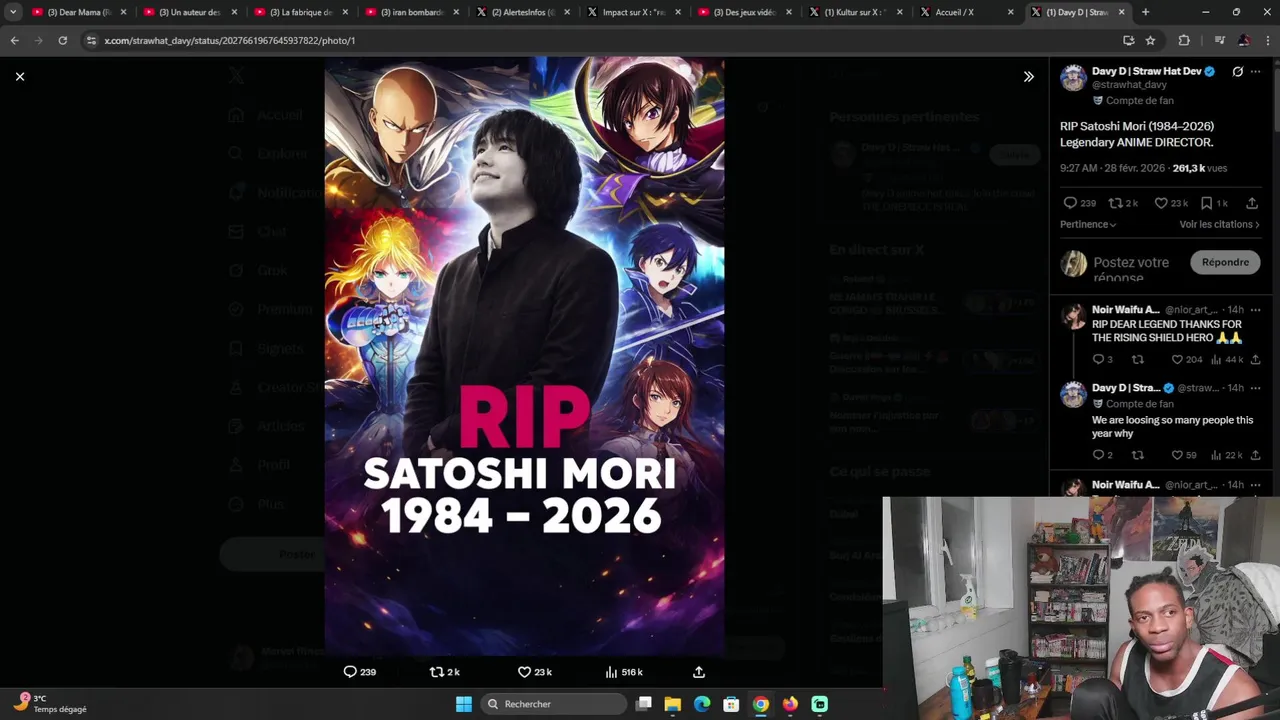Screen dimensions: 1280x720
Task: Open Microsoft Edge from the taskbar
Action: (702, 704)
